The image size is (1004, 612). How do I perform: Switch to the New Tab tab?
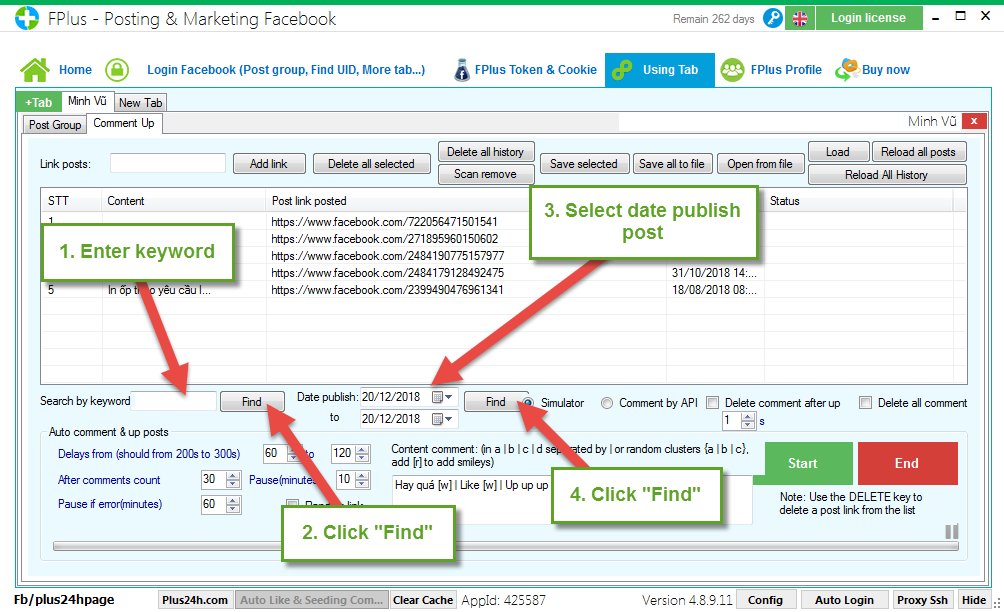(140, 102)
